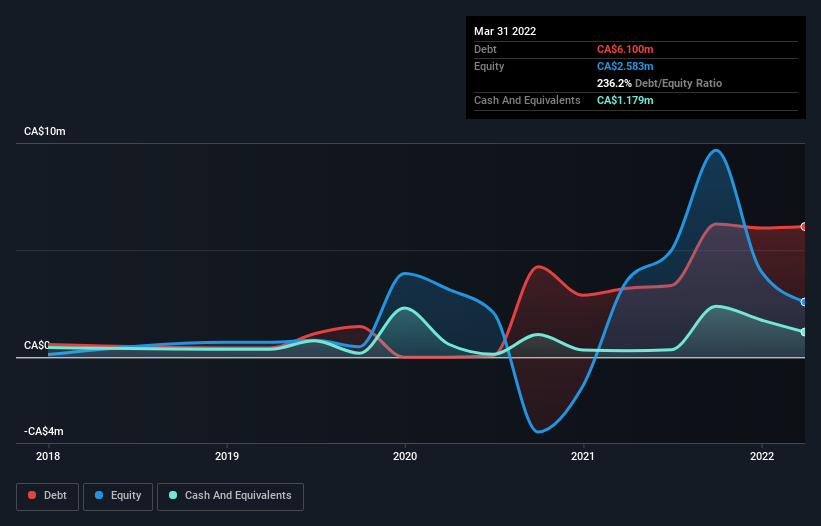Toggle Cash And Equivalents legend button
The image size is (821, 526).
tap(230, 496)
